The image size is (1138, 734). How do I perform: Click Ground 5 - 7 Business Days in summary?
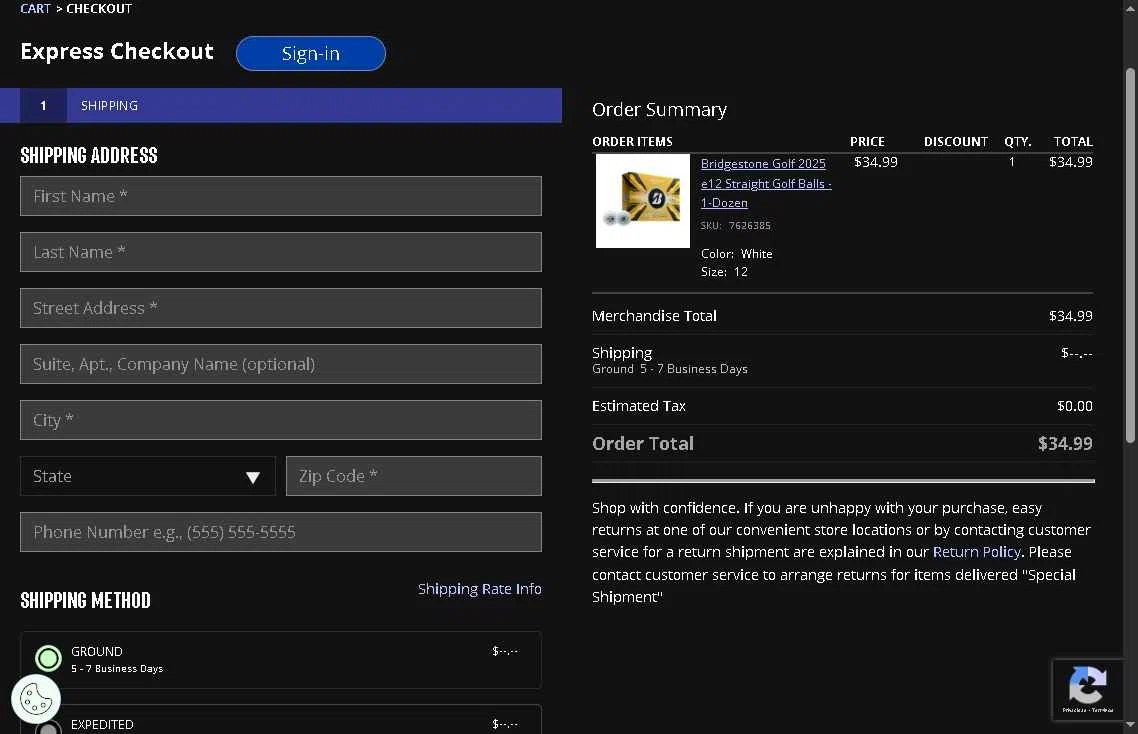click(x=669, y=369)
